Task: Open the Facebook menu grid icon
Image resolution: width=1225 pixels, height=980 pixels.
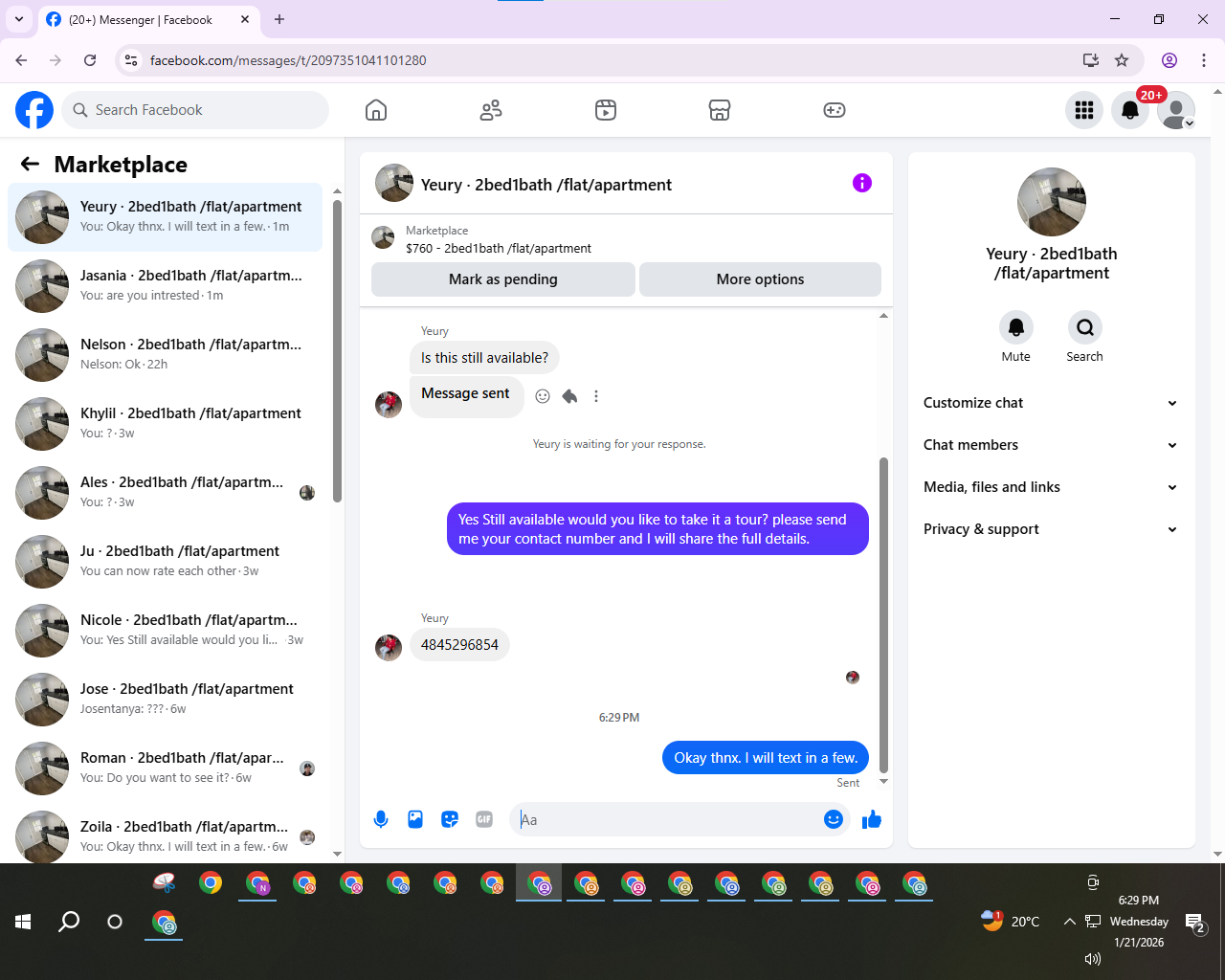Action: point(1084,110)
